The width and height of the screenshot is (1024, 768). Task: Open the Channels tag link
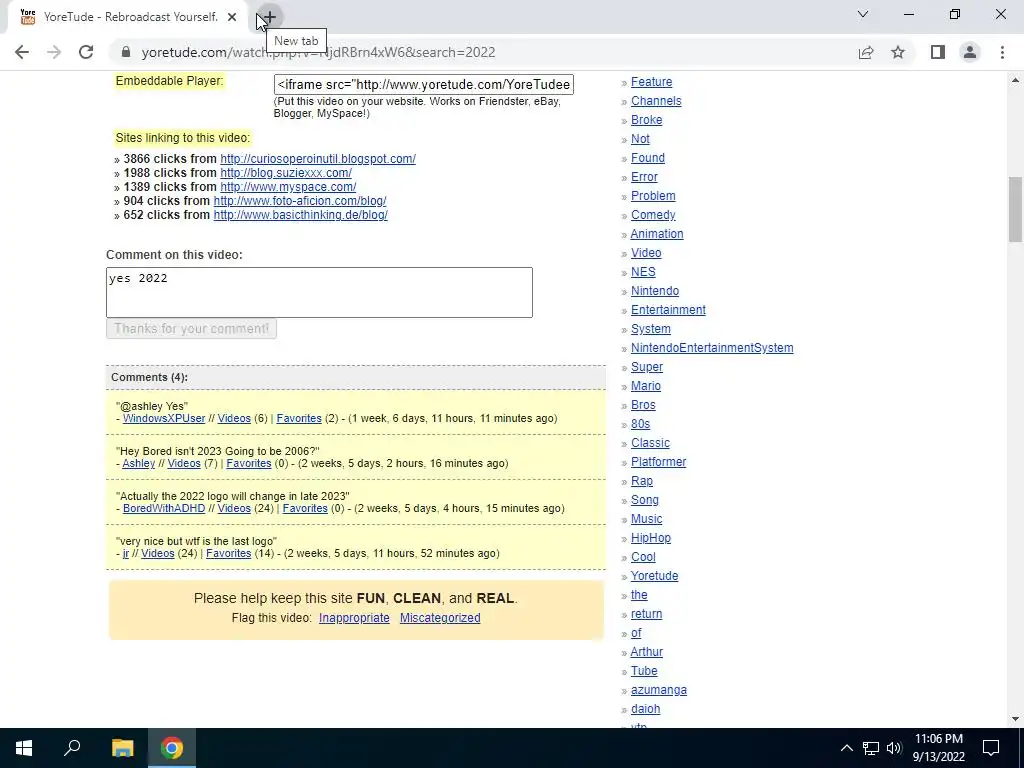tap(656, 101)
